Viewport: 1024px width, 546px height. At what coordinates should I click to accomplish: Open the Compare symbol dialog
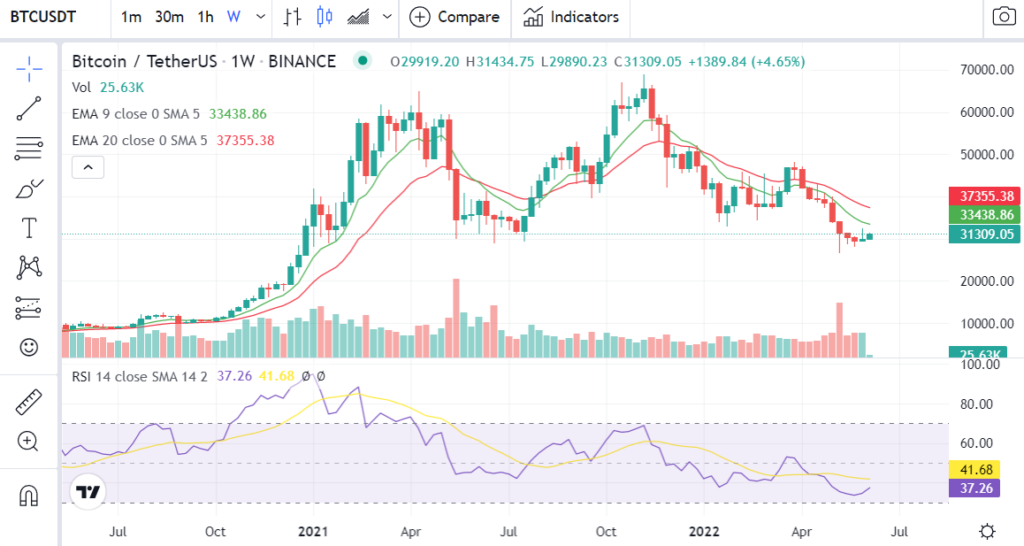point(455,17)
